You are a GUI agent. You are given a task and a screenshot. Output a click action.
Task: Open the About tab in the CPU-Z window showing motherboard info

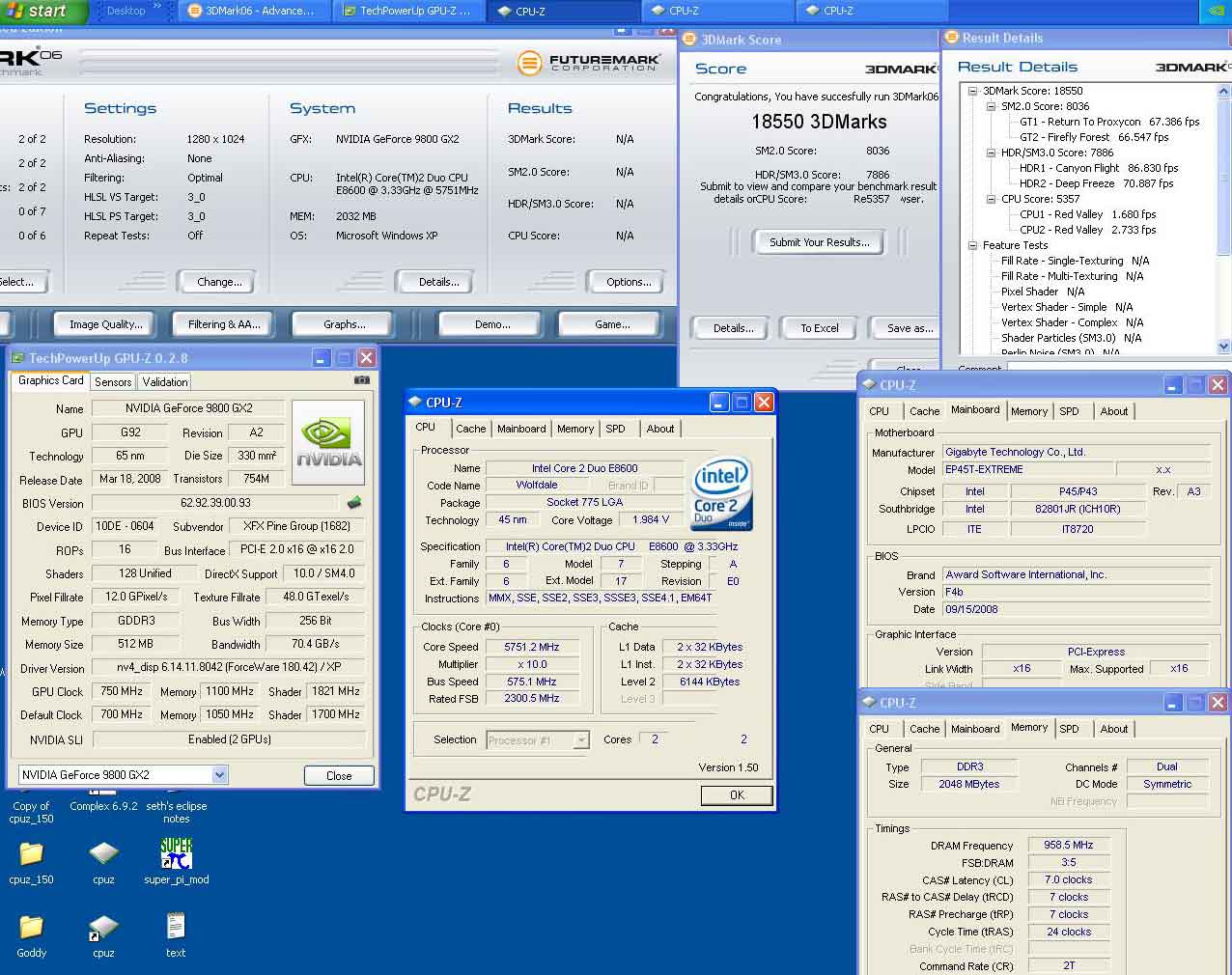[x=1113, y=411]
